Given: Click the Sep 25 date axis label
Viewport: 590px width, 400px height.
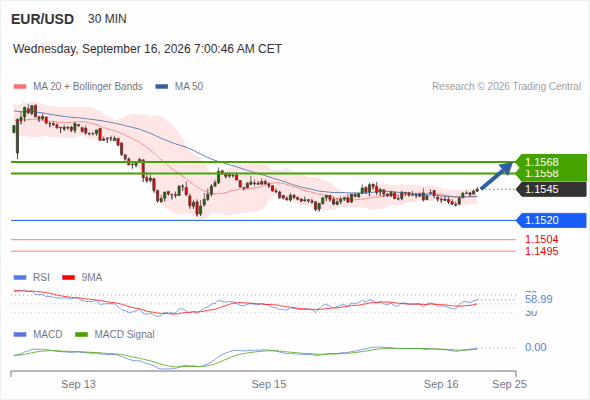Looking at the screenshot, I should pyautogui.click(x=509, y=384).
